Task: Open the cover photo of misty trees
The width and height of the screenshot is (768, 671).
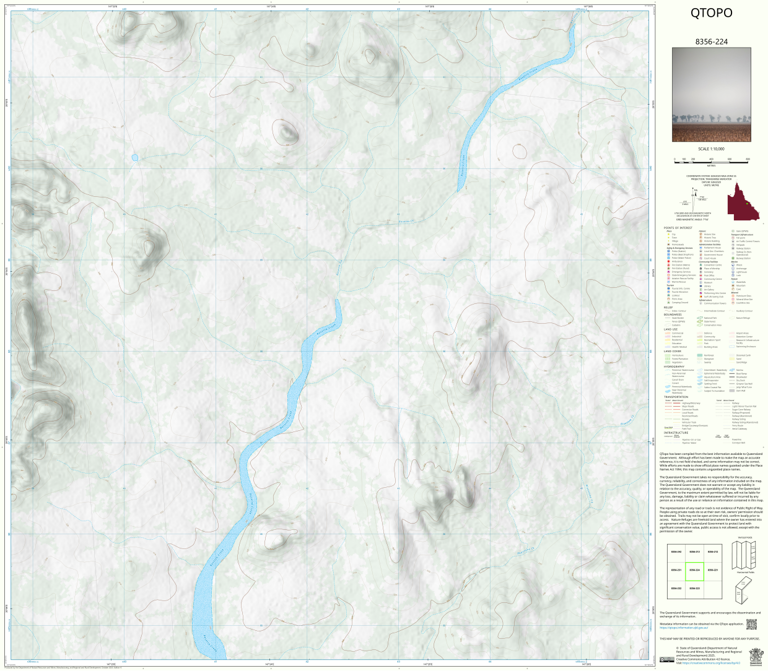Action: [711, 95]
